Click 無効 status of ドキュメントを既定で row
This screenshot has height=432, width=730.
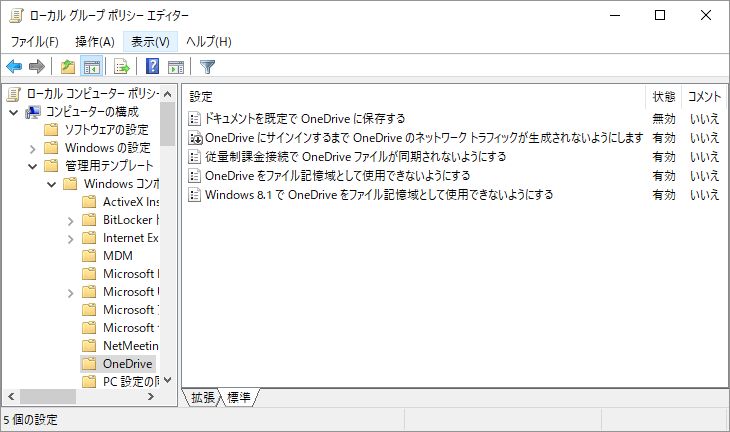click(x=663, y=119)
